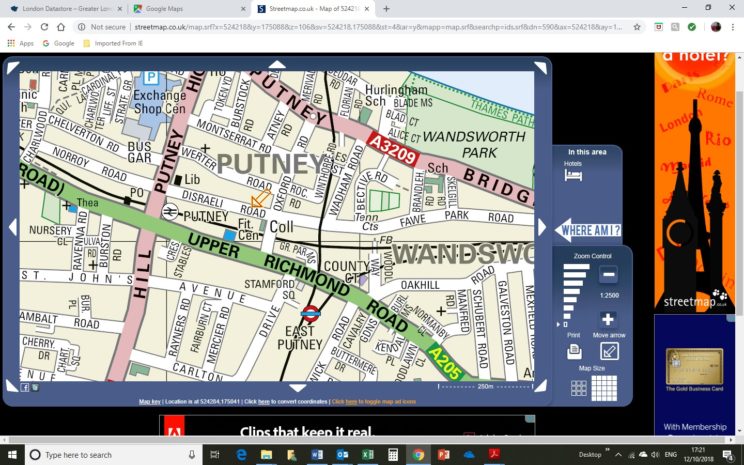744x465 pixels.
Task: Pan map diagonally using top-right corner arrow
Action: [x=541, y=67]
